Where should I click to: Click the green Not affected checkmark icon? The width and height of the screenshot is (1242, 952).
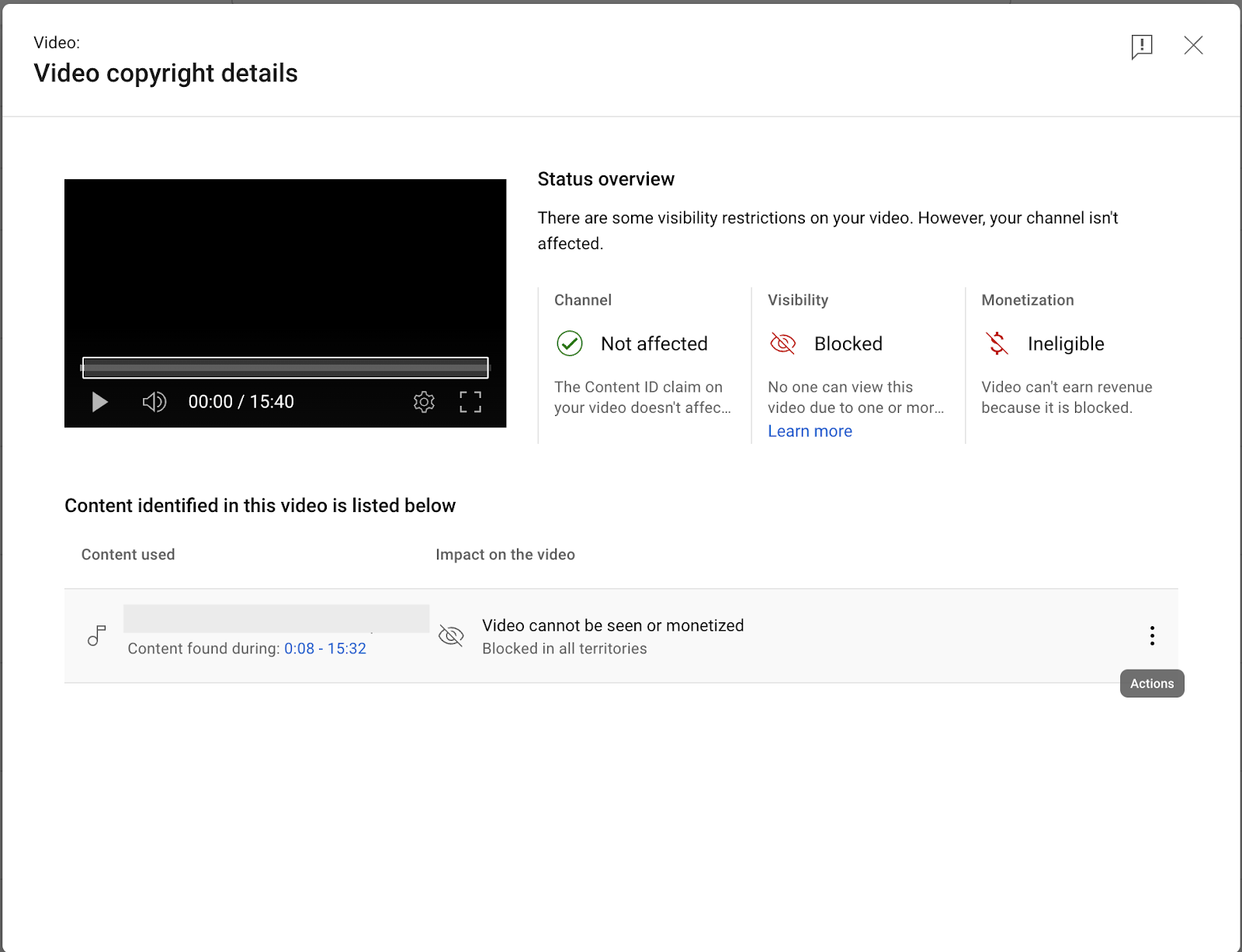(570, 344)
